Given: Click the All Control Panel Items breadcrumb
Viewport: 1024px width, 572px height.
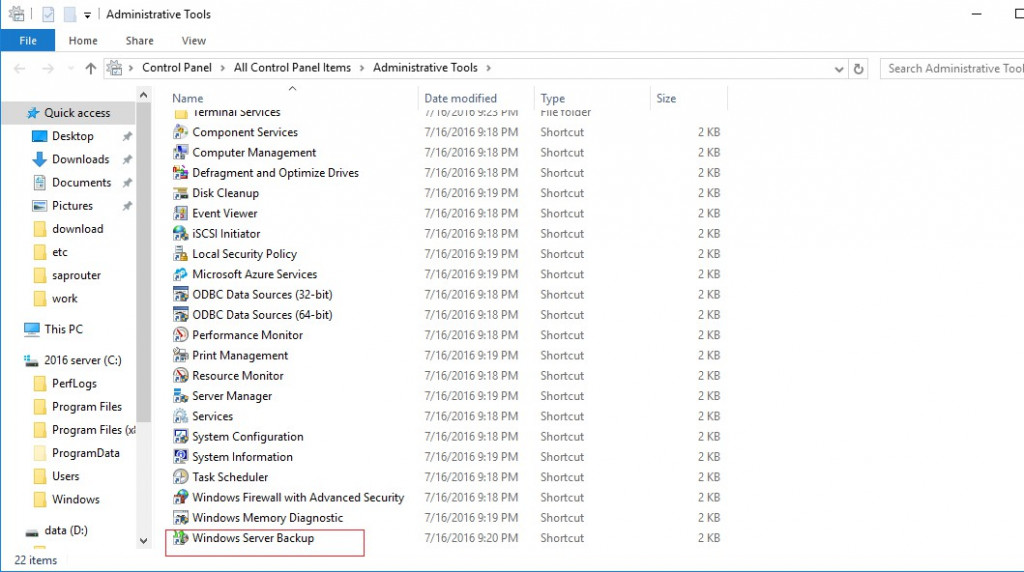Looking at the screenshot, I should coord(292,67).
